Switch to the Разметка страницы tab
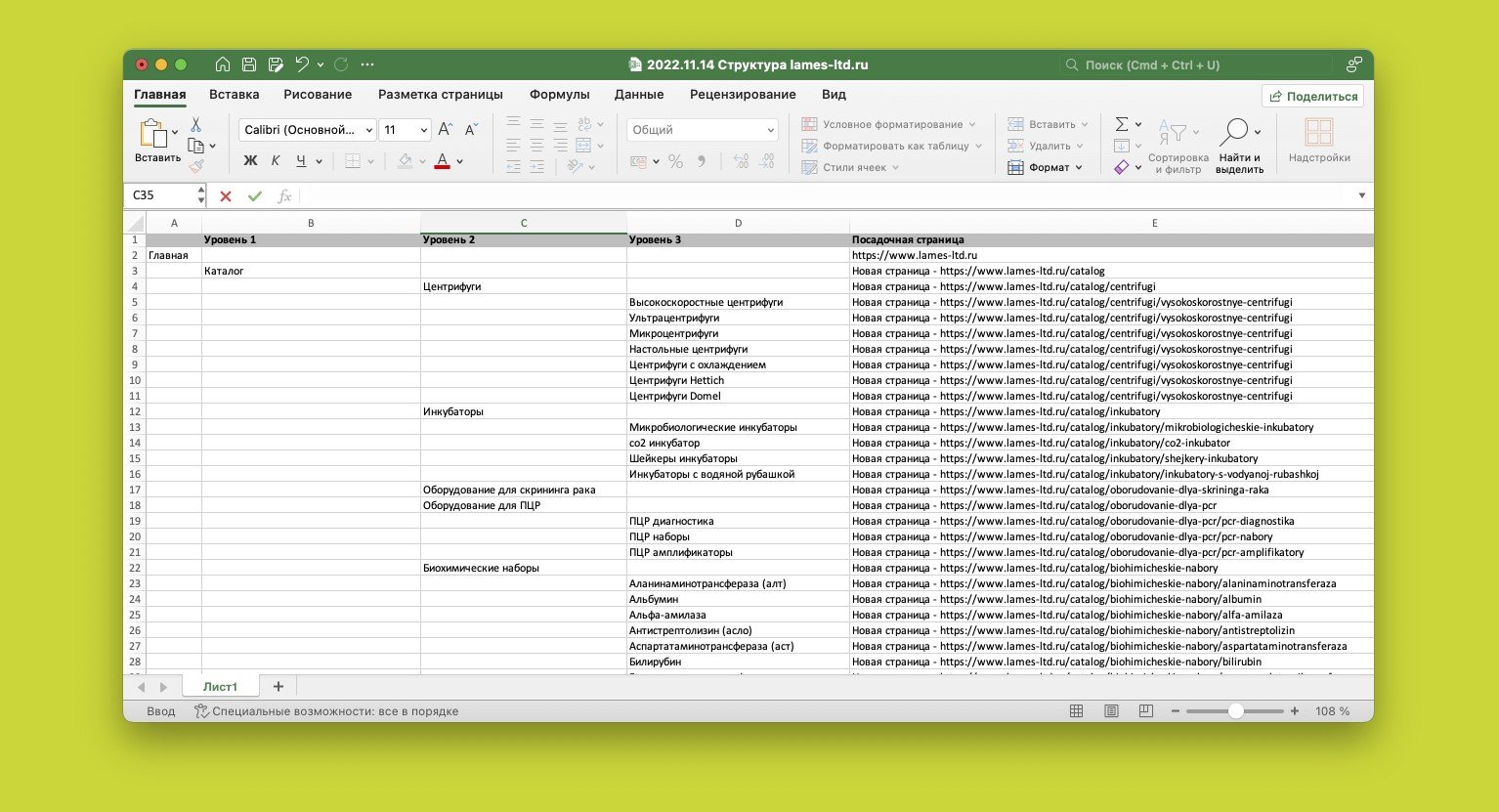This screenshot has height=812, width=1499. tap(440, 95)
